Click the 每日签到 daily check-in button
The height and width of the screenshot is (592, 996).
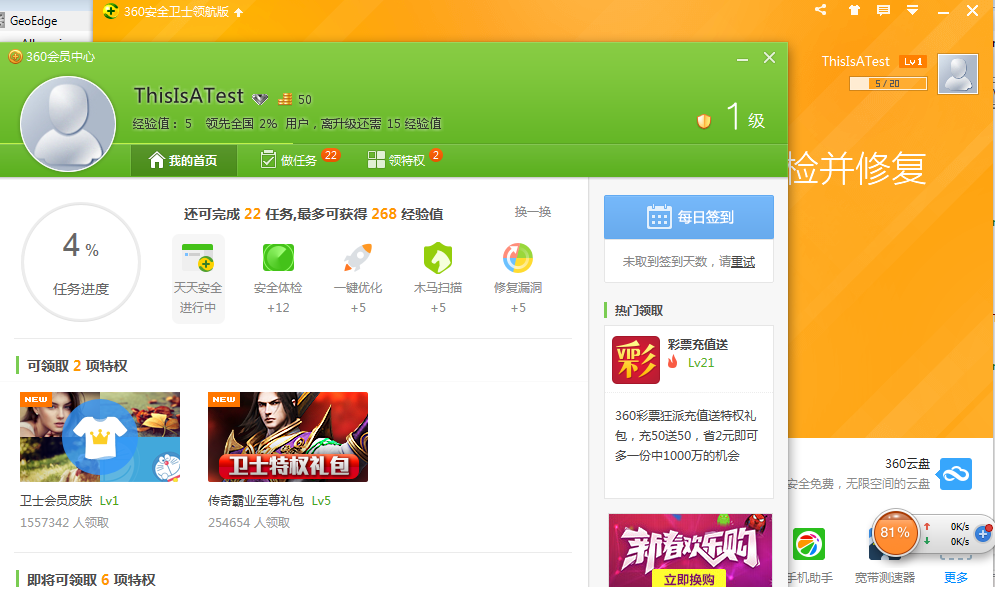(689, 217)
